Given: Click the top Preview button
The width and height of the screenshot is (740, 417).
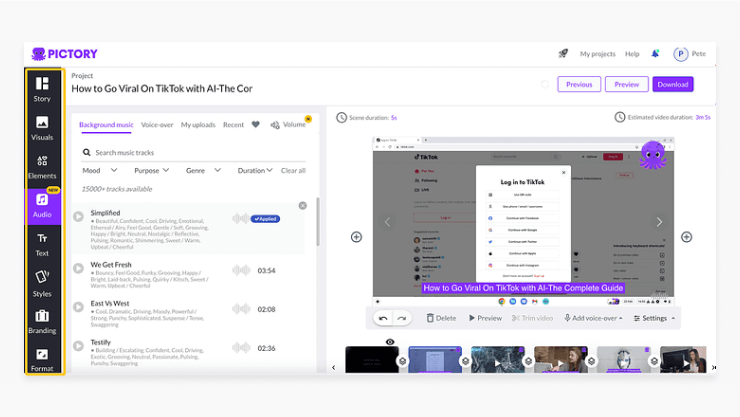Looking at the screenshot, I should [627, 84].
